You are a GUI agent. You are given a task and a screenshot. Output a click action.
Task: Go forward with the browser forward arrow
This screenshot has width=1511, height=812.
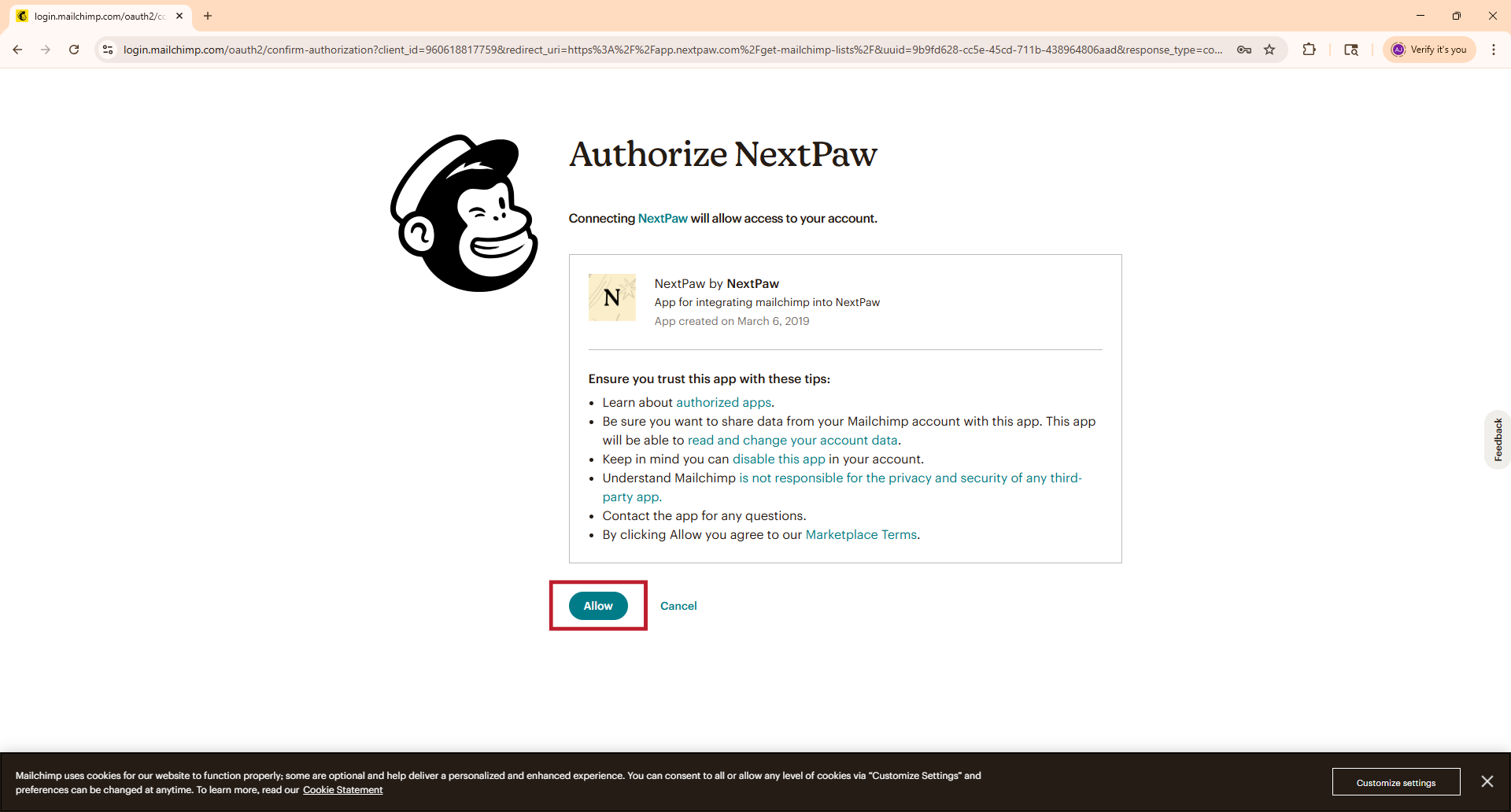coord(46,50)
